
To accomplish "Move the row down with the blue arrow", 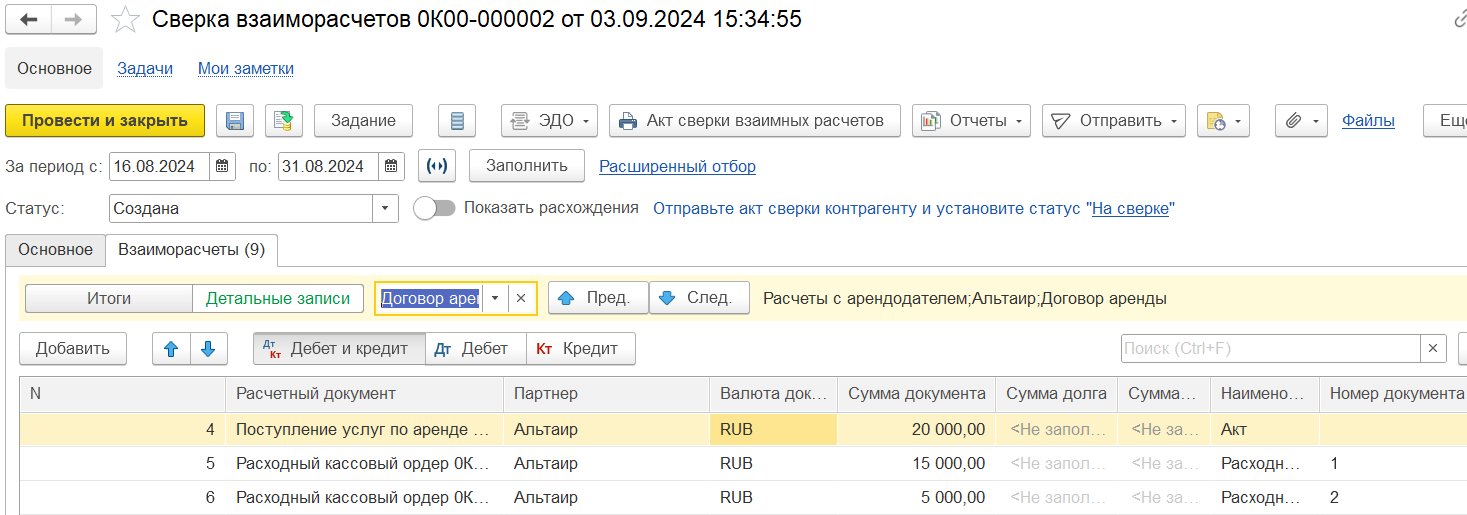I will 208,349.
